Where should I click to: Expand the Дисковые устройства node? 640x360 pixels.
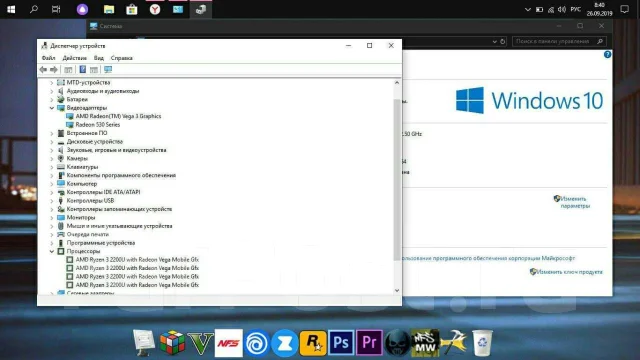[x=52, y=142]
